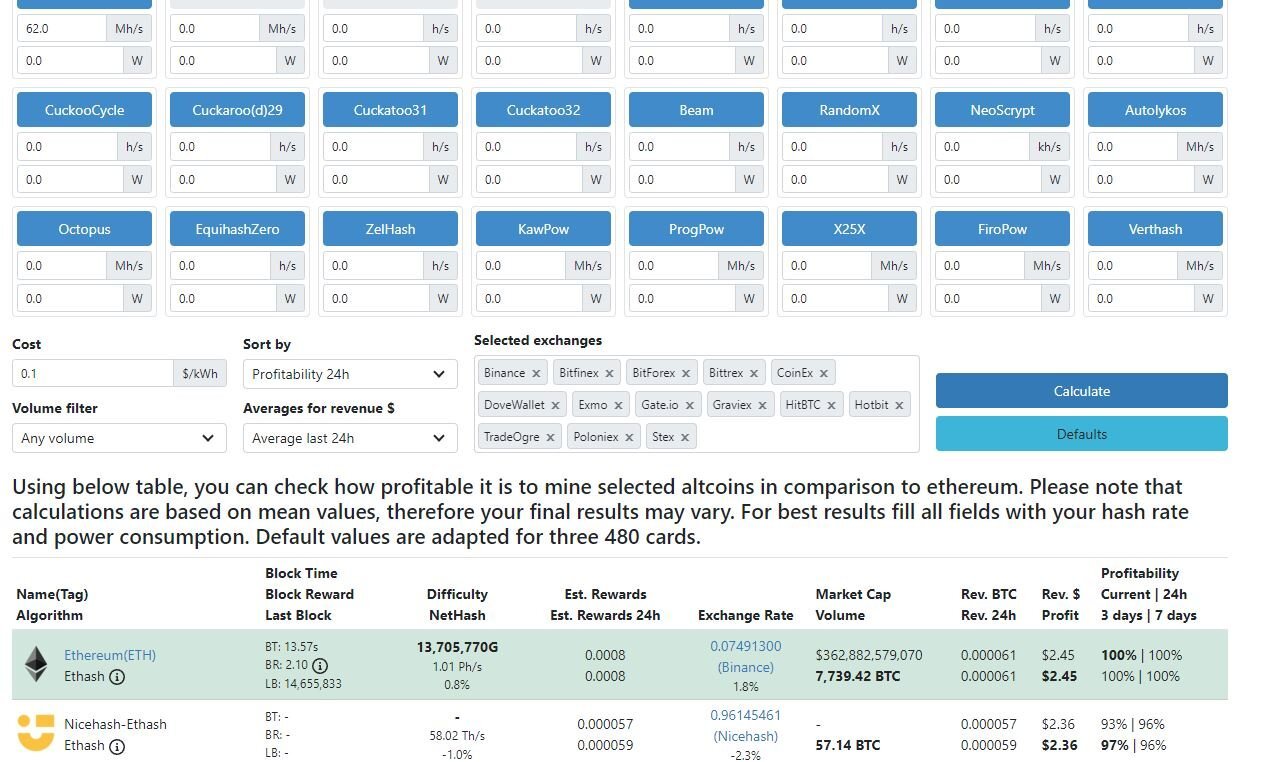The image size is (1266, 762).
Task: Remove Stex exchange tag
Action: (685, 438)
